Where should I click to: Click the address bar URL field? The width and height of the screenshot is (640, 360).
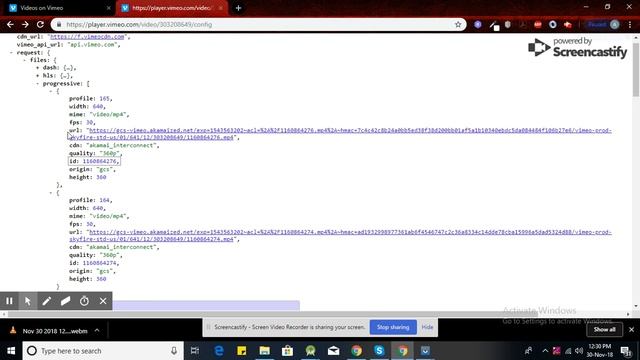[257, 24]
